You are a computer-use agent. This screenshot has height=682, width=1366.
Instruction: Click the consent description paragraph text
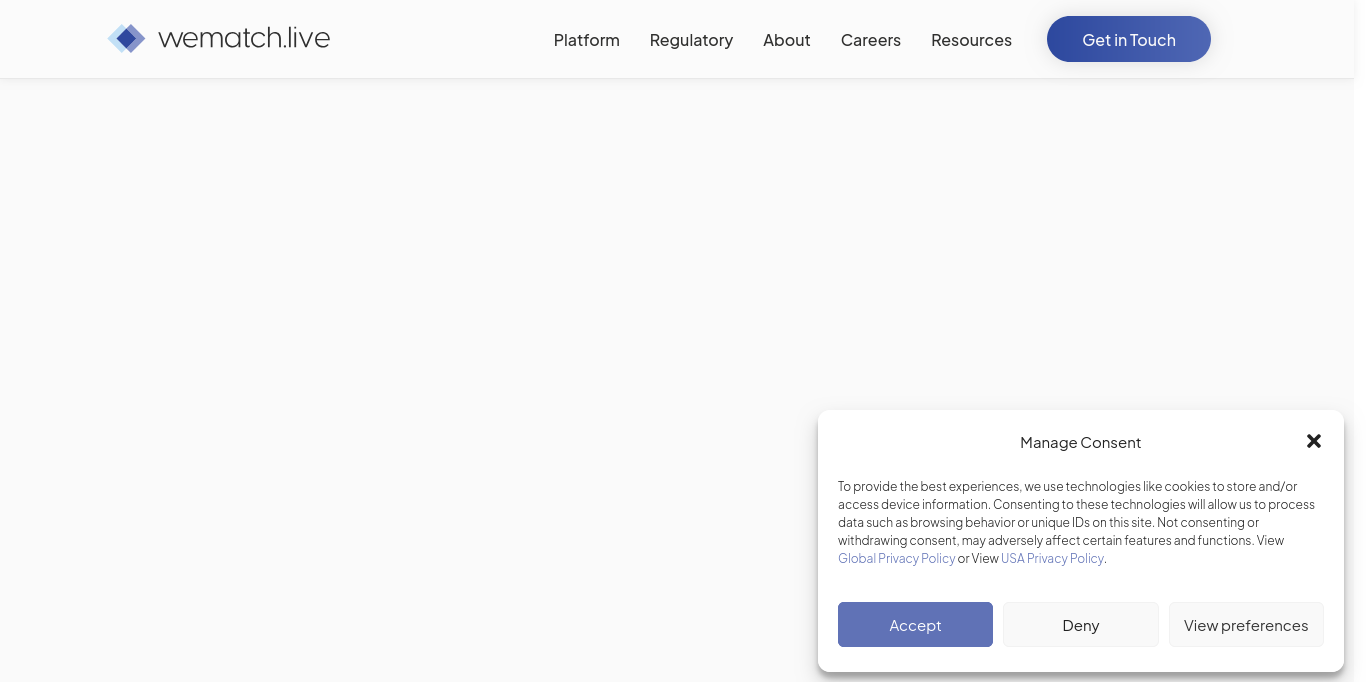[1077, 522]
